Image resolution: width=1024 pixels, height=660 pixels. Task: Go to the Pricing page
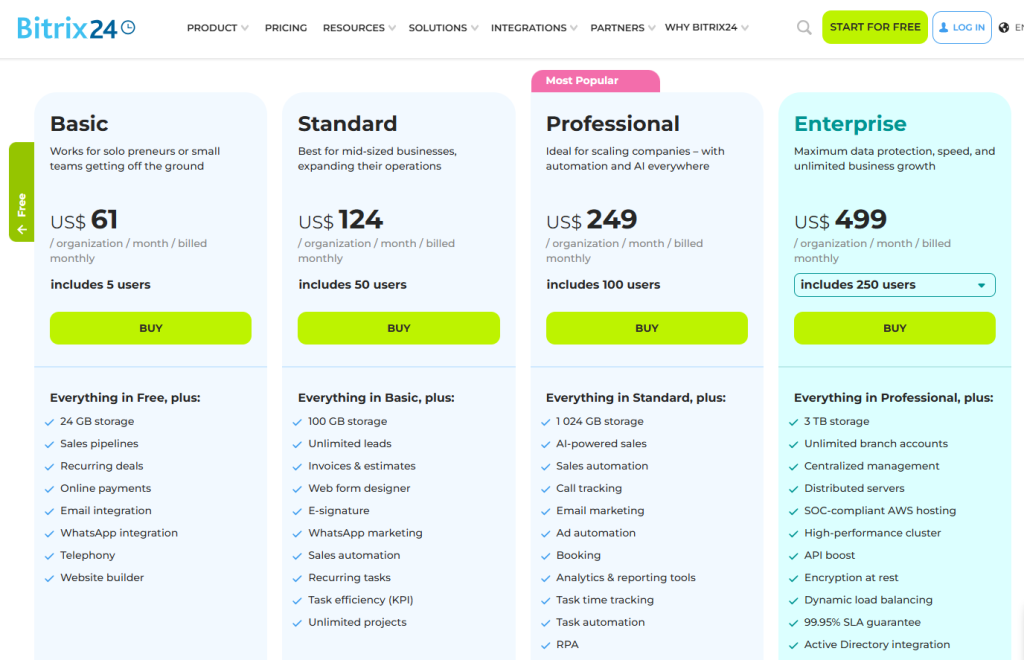click(x=286, y=28)
